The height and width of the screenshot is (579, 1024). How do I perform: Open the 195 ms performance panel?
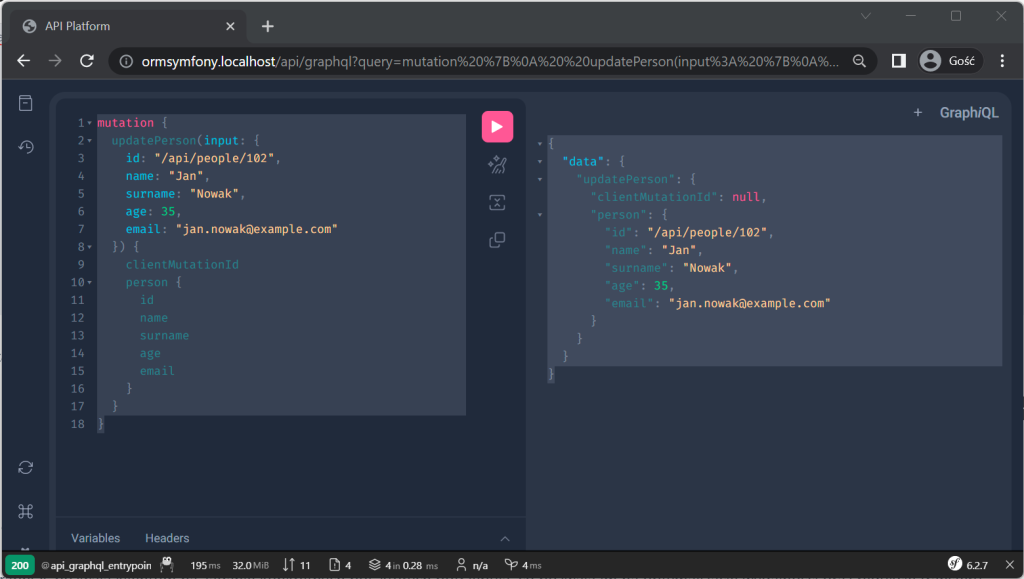coord(205,565)
